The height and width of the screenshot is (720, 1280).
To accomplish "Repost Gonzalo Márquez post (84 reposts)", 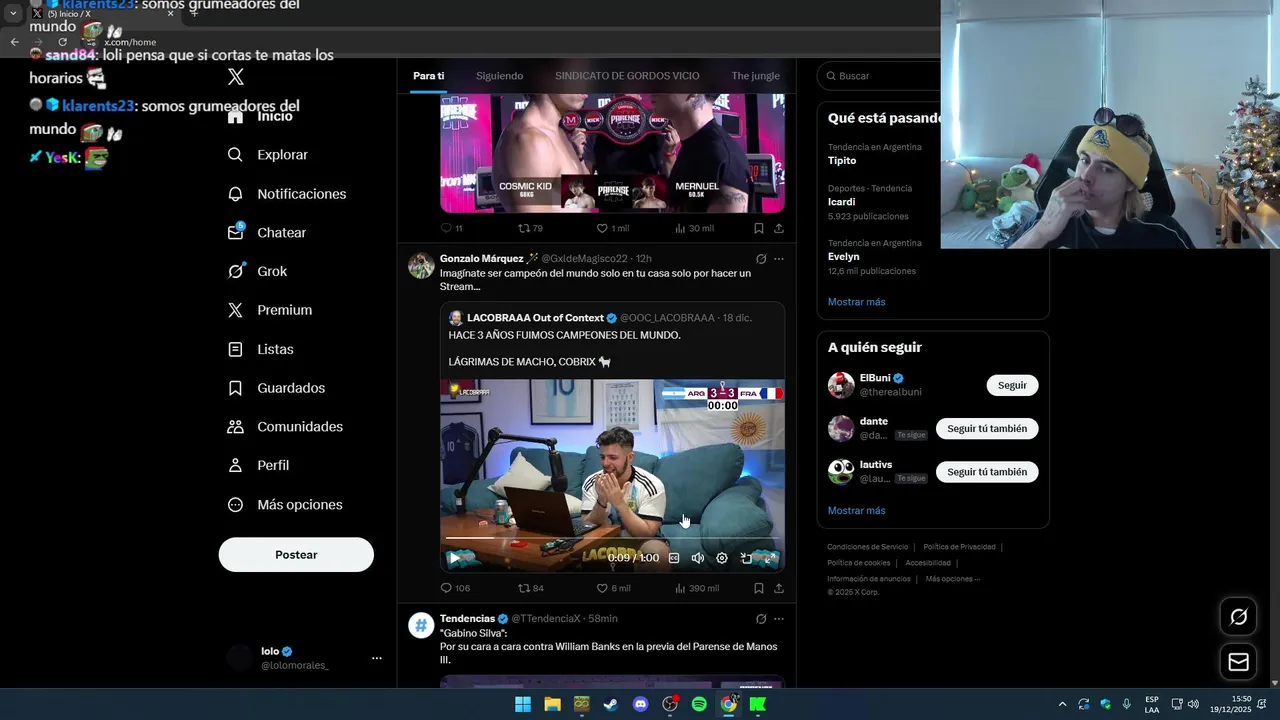I will [x=531, y=588].
